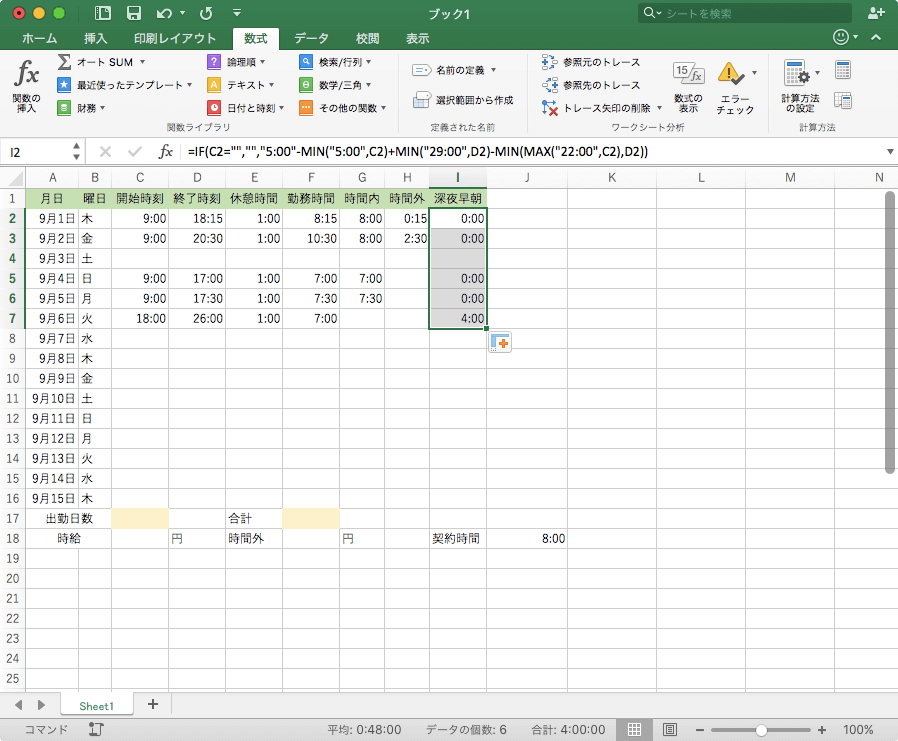Open the 挿入 tab
This screenshot has height=741, width=898.
[96, 38]
